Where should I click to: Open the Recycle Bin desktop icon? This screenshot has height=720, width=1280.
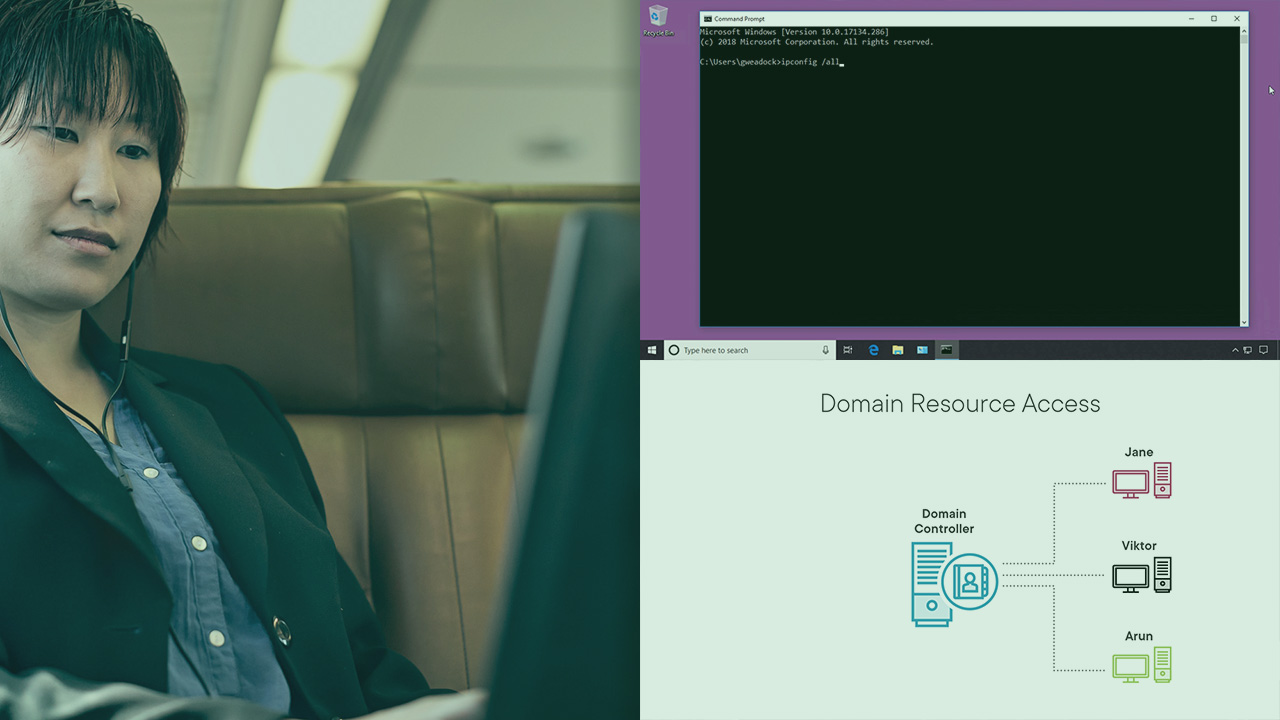coord(658,20)
